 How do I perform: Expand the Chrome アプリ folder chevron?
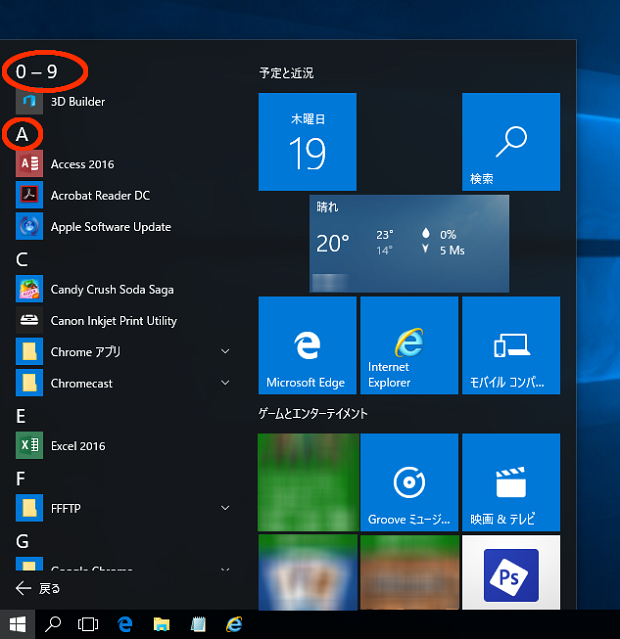point(225,351)
